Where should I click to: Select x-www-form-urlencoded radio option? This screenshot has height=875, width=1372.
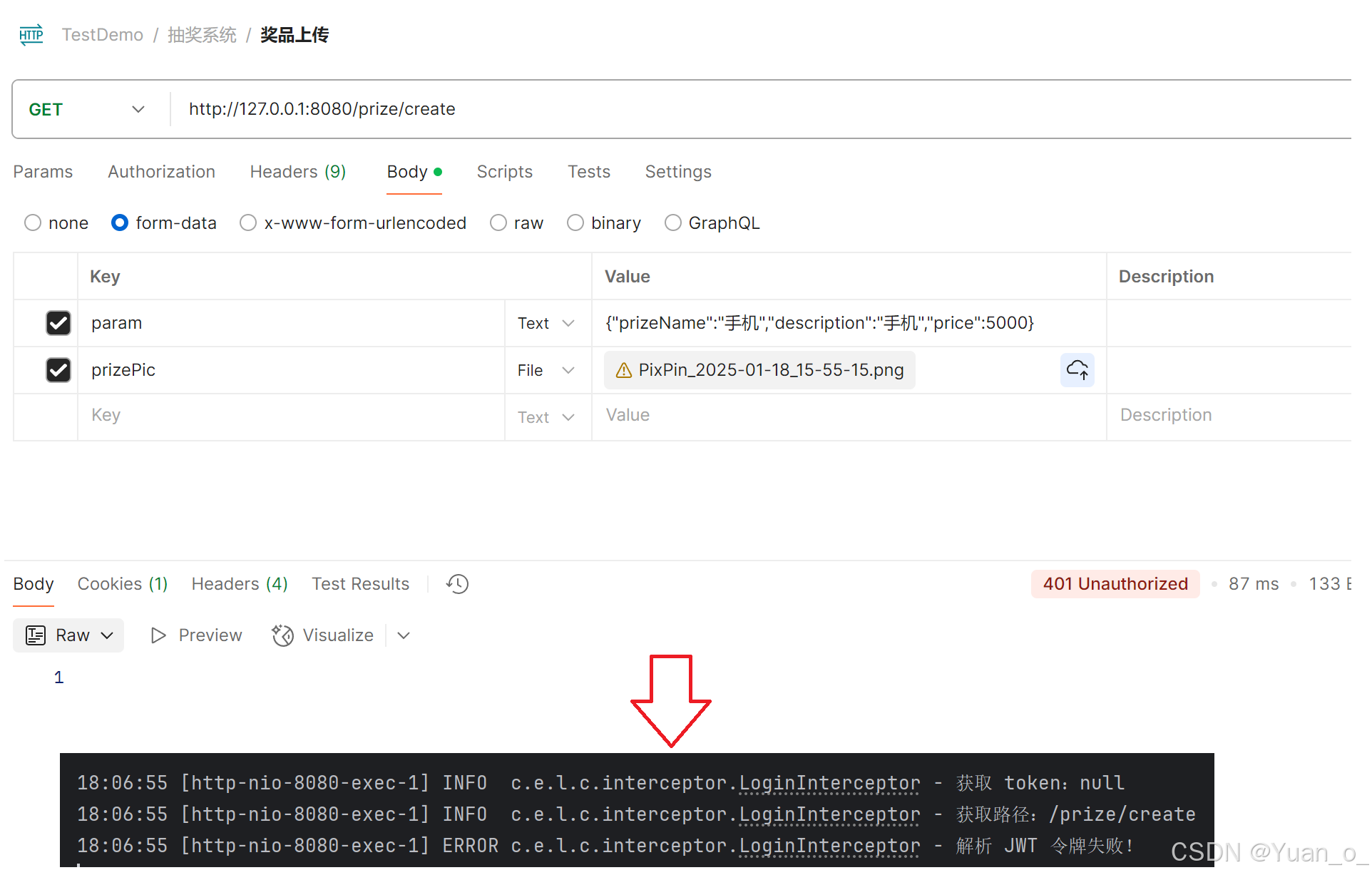click(248, 223)
